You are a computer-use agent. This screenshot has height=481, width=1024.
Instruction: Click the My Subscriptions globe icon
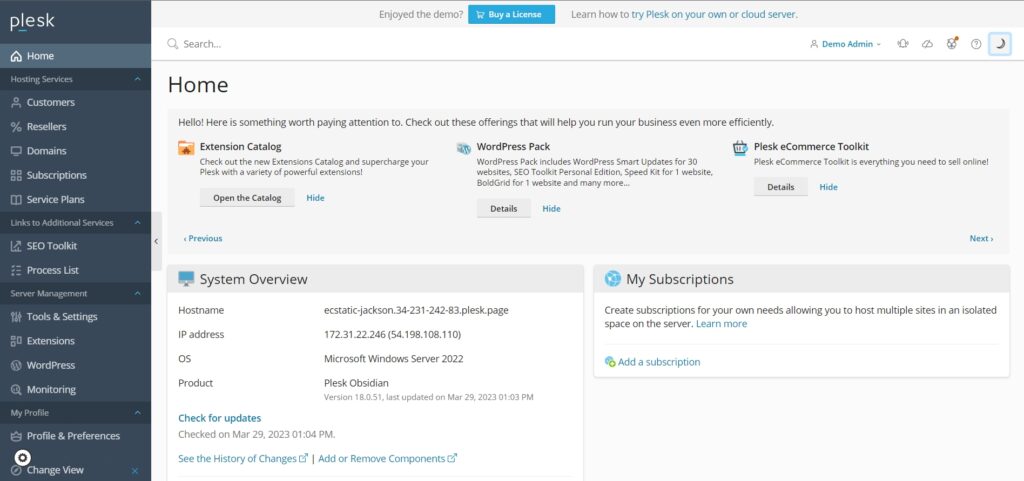613,279
